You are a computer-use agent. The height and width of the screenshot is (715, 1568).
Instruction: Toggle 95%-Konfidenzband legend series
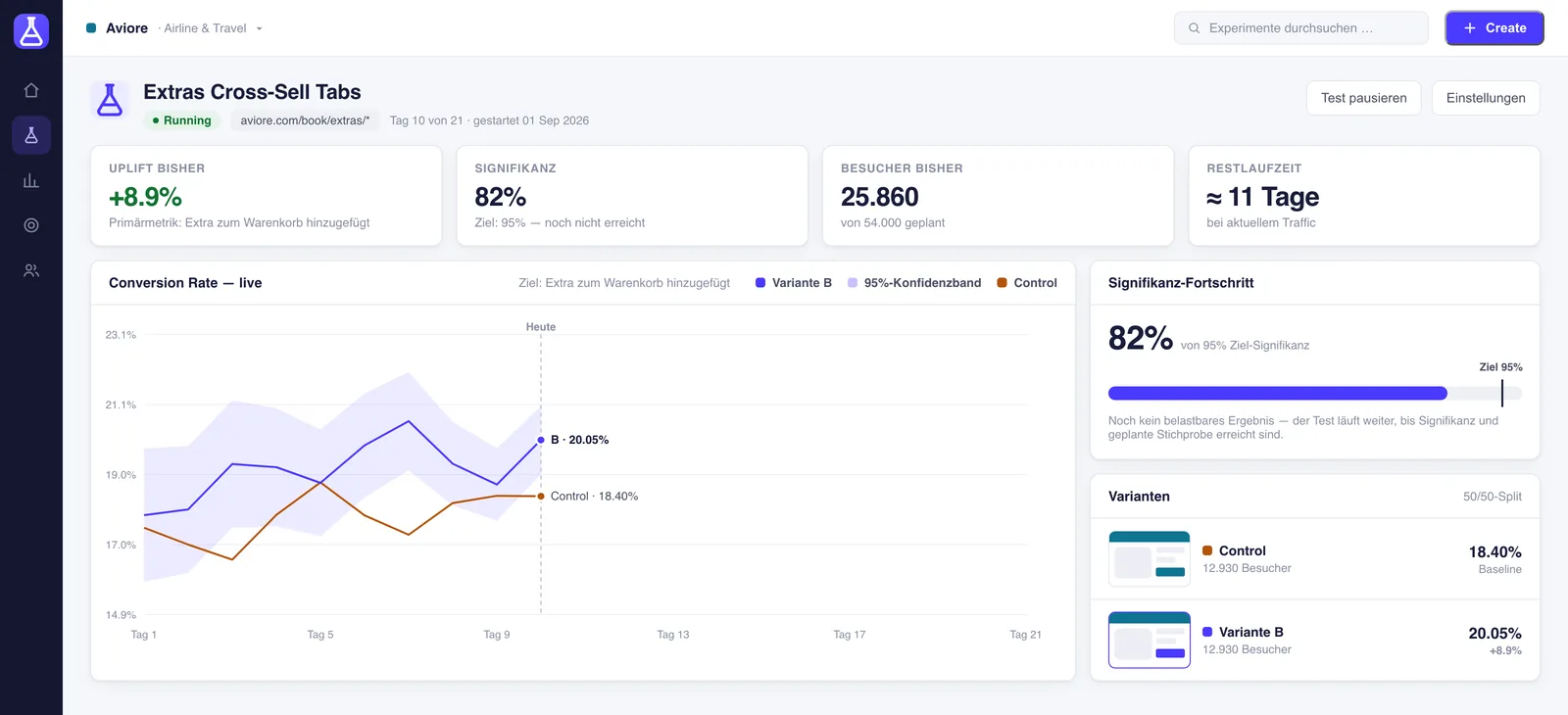(914, 283)
